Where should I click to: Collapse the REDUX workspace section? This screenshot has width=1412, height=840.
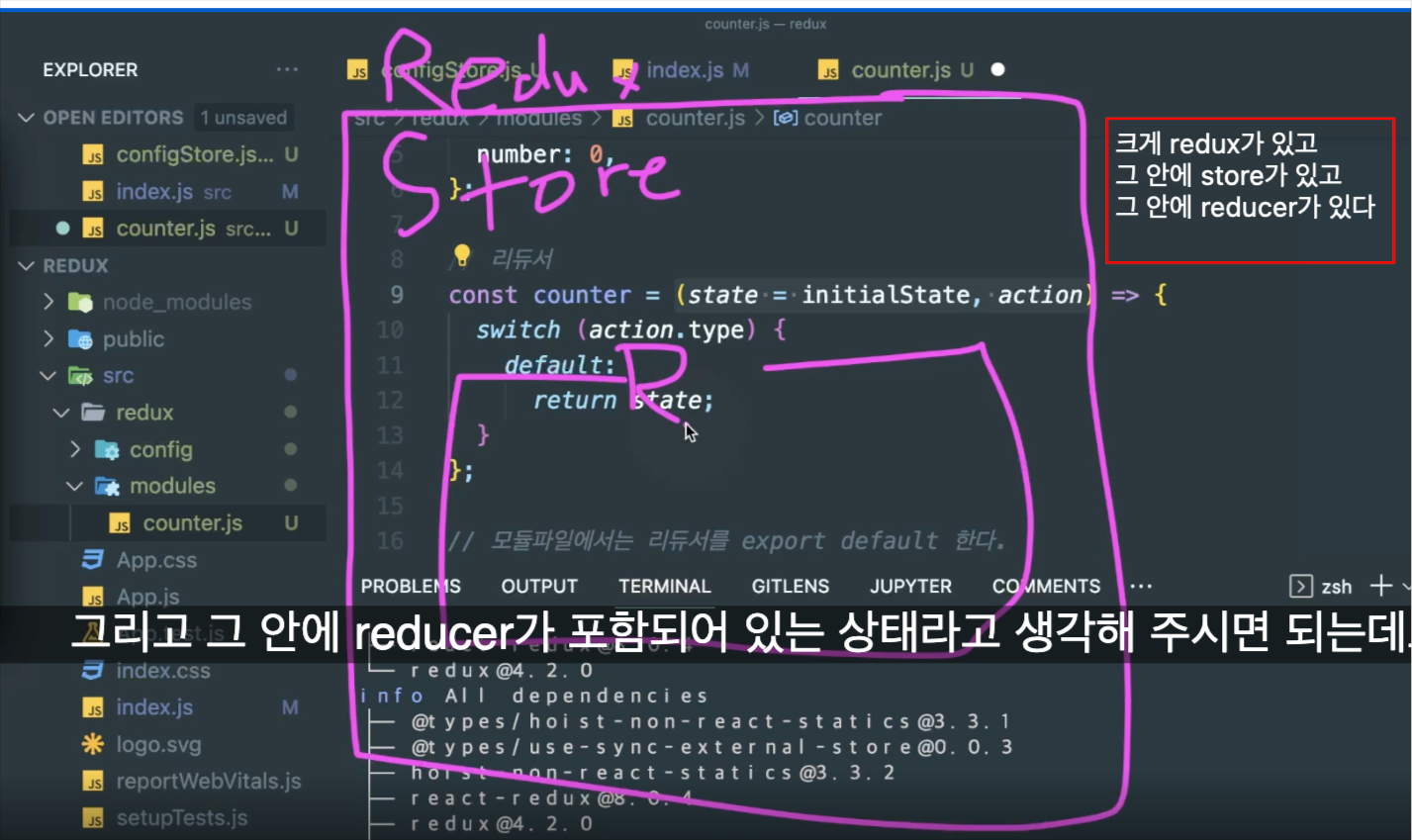click(x=26, y=265)
